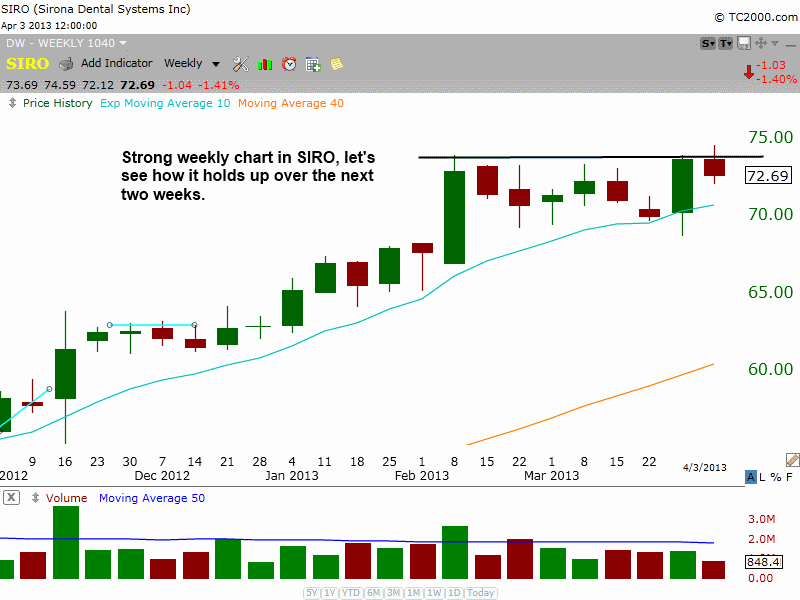Click the tallest green volume bar
Viewport: 800px width, 600px height.
point(66,542)
